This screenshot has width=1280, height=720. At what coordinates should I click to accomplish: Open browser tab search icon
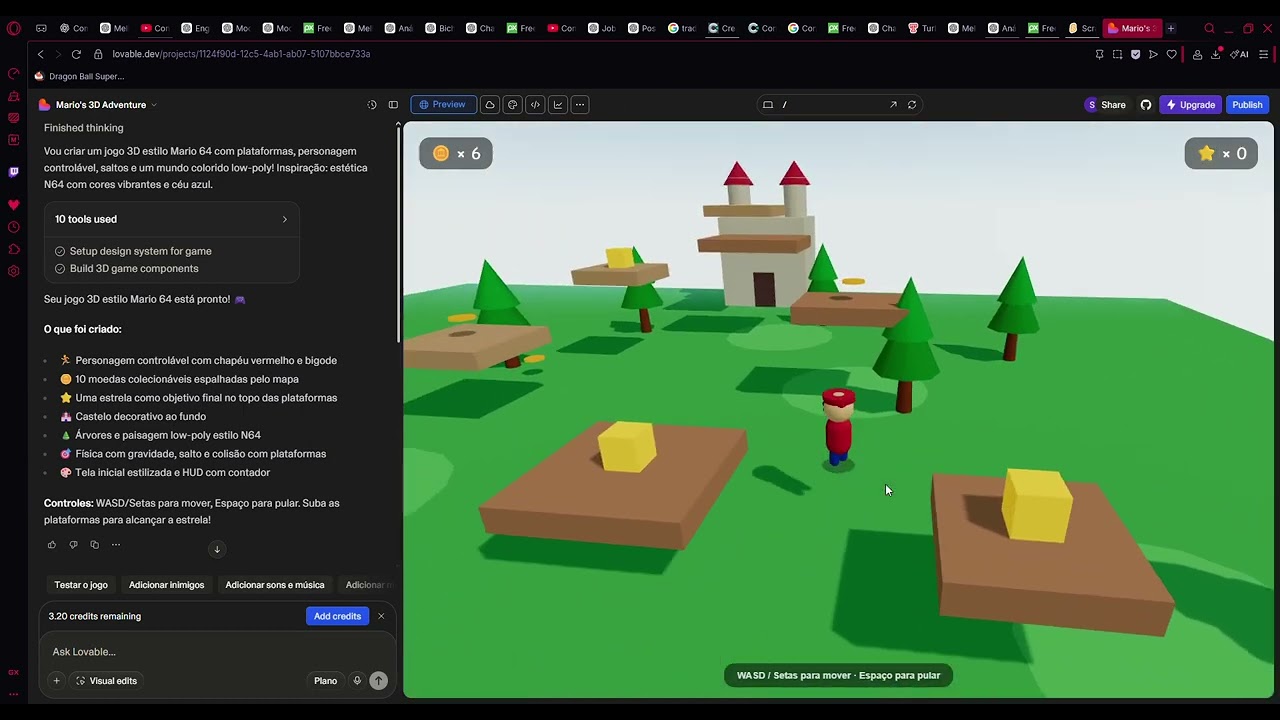[1209, 28]
